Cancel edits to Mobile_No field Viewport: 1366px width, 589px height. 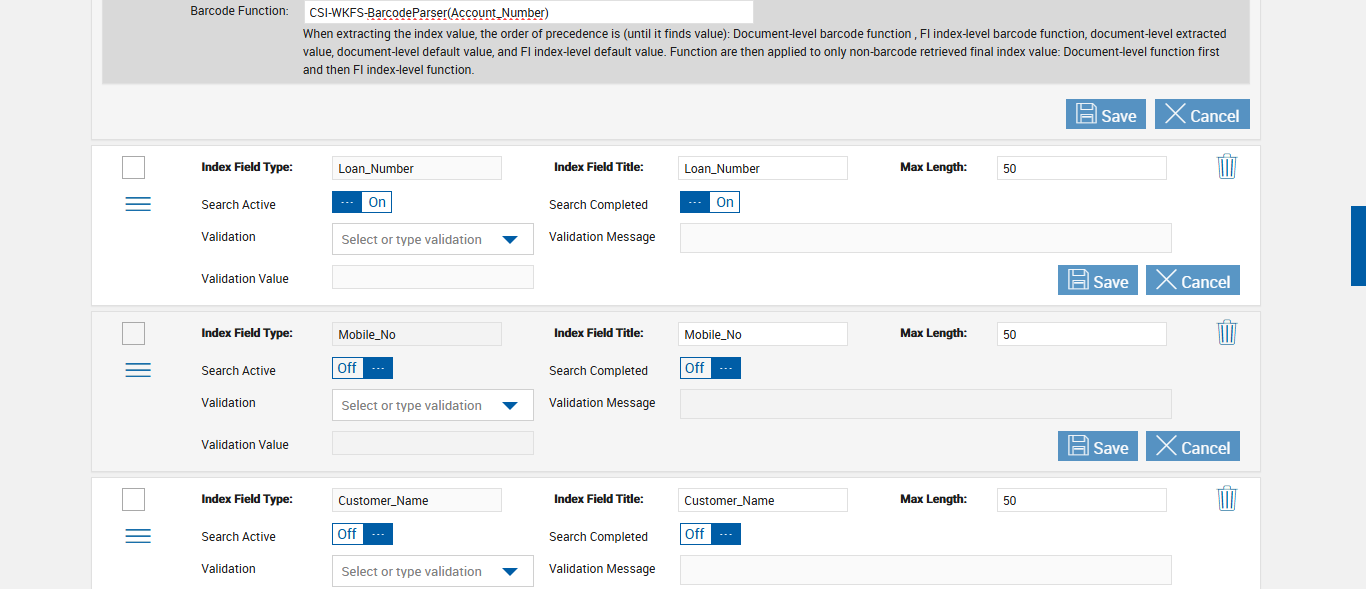[1193, 447]
